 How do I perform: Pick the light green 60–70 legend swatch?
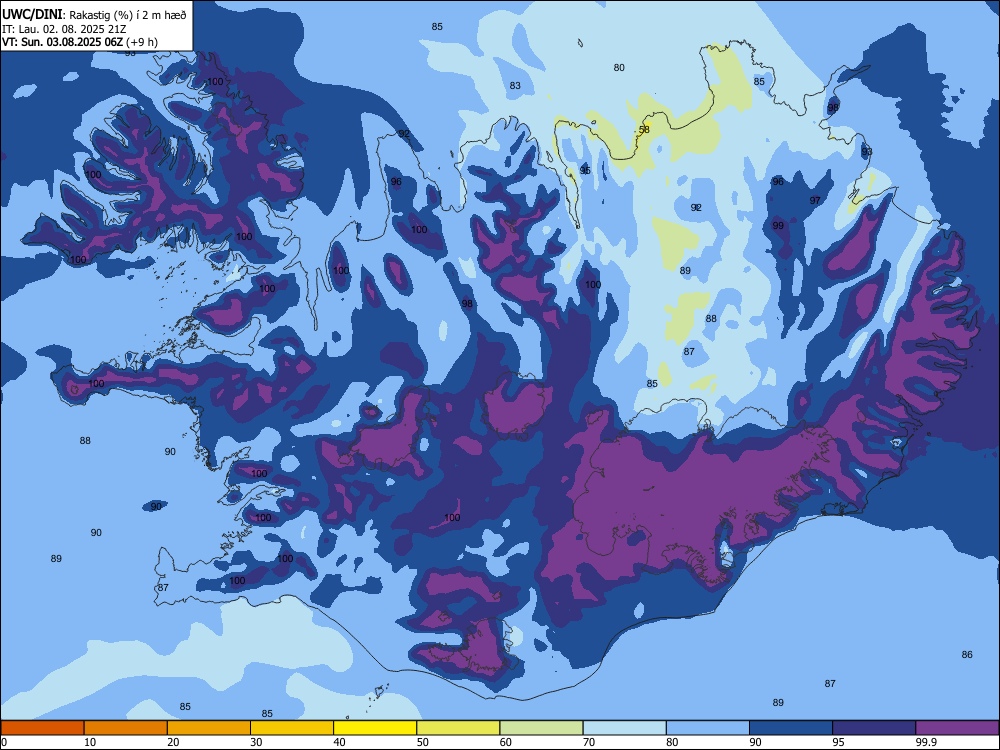pos(541,728)
